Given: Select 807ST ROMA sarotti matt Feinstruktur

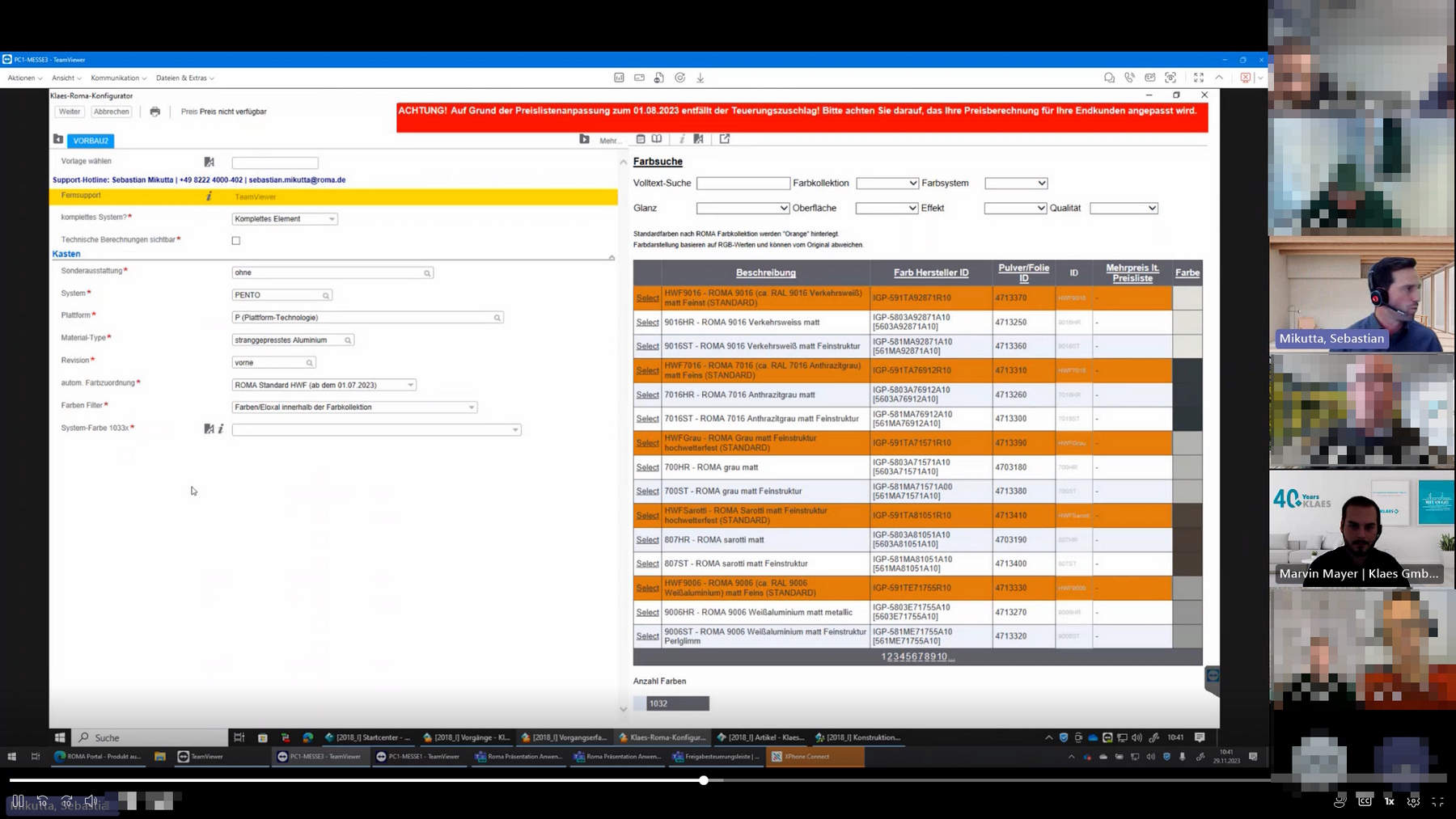Looking at the screenshot, I should (647, 564).
